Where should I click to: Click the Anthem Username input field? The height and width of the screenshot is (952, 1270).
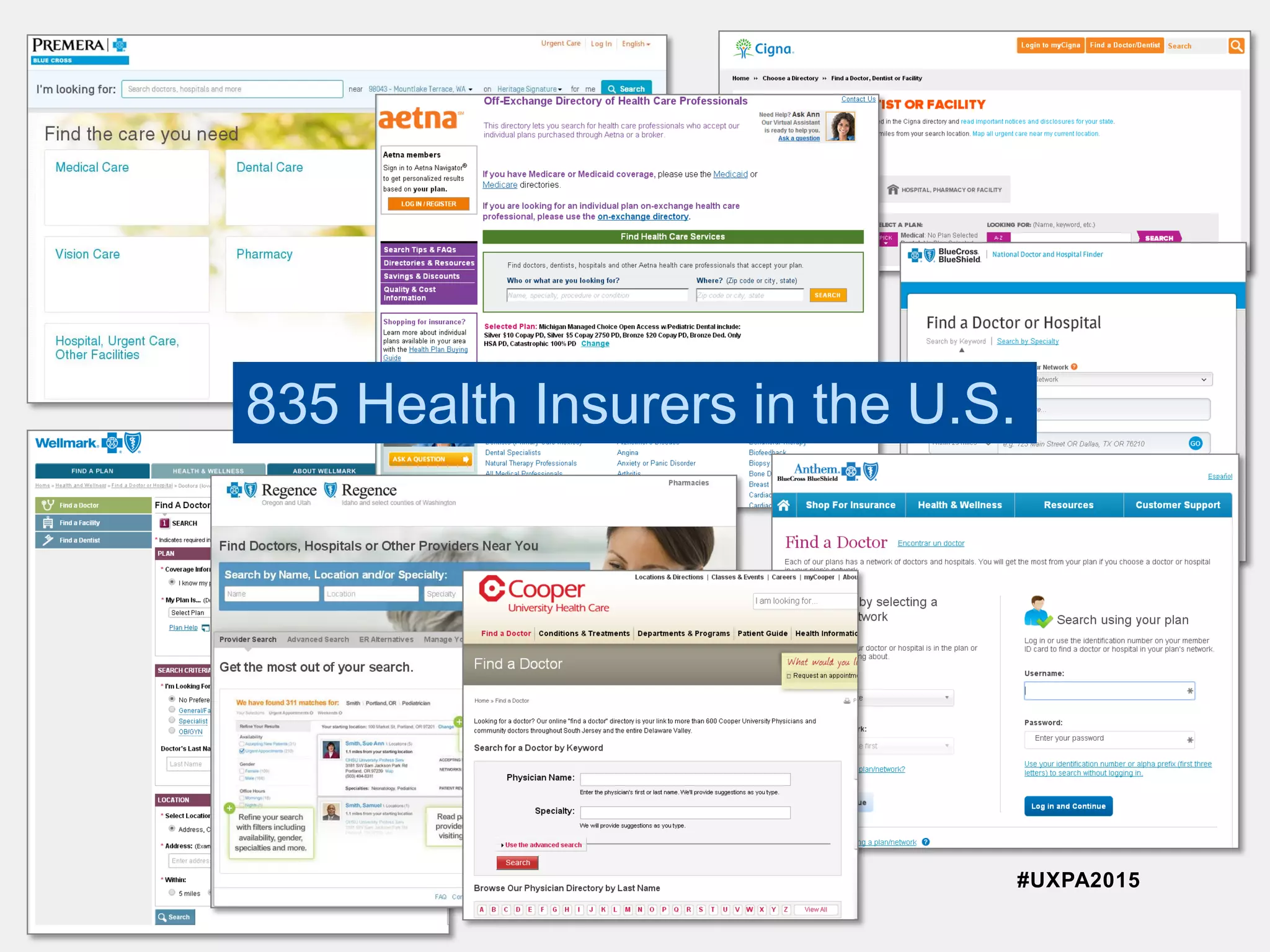tap(1109, 691)
